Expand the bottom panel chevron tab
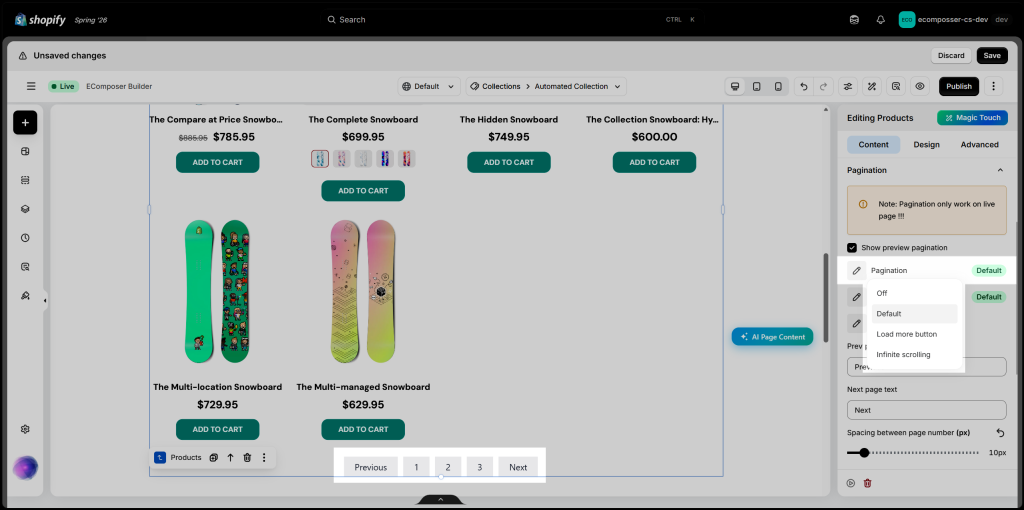 click(440, 500)
